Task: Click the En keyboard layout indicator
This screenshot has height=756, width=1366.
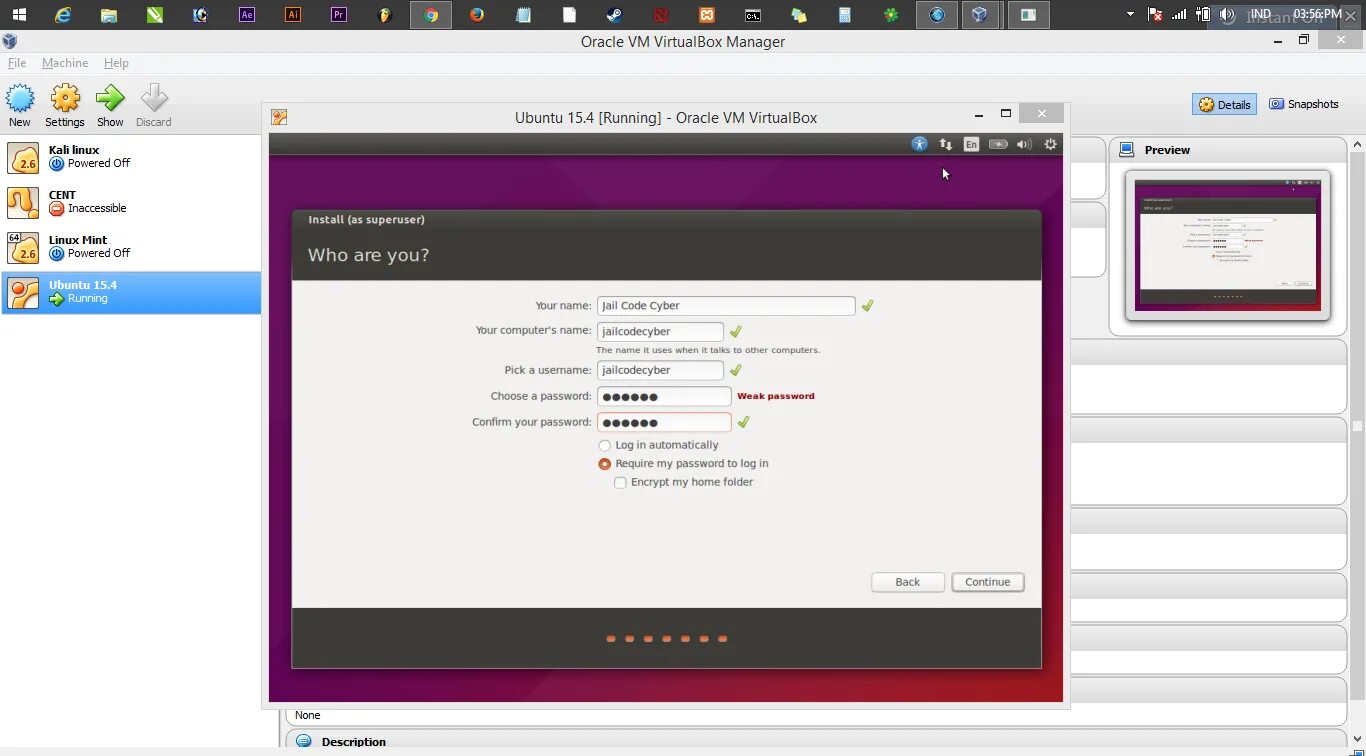Action: [x=971, y=144]
